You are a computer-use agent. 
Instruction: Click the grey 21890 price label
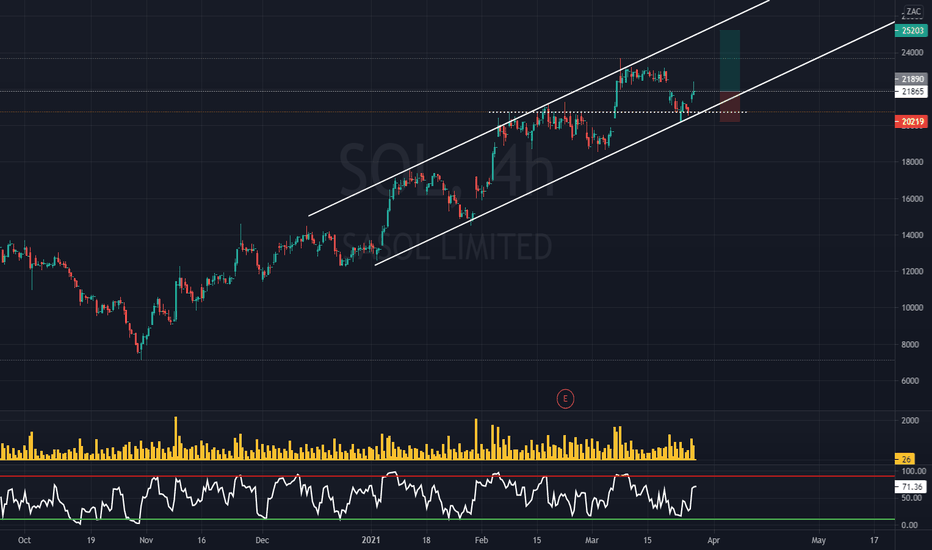(911, 79)
